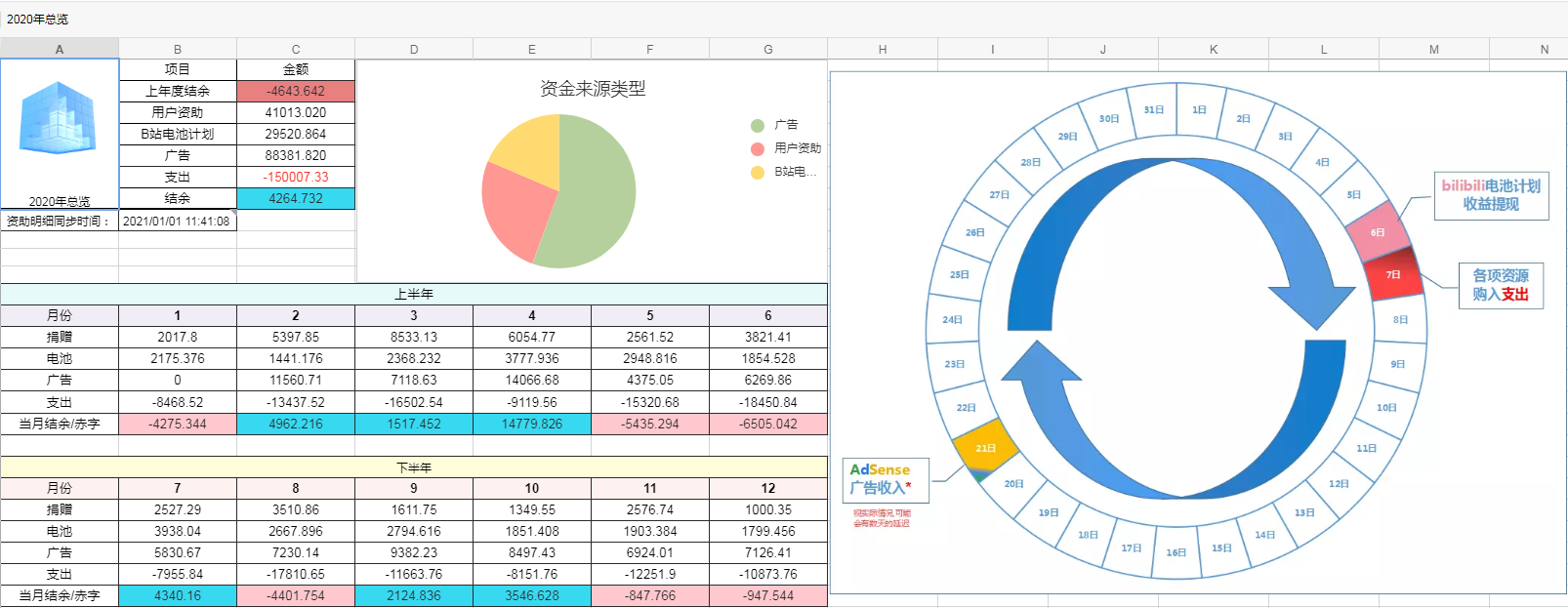Click the green 广告 legend dot
This screenshot has height=608, width=1568.
pyautogui.click(x=757, y=125)
